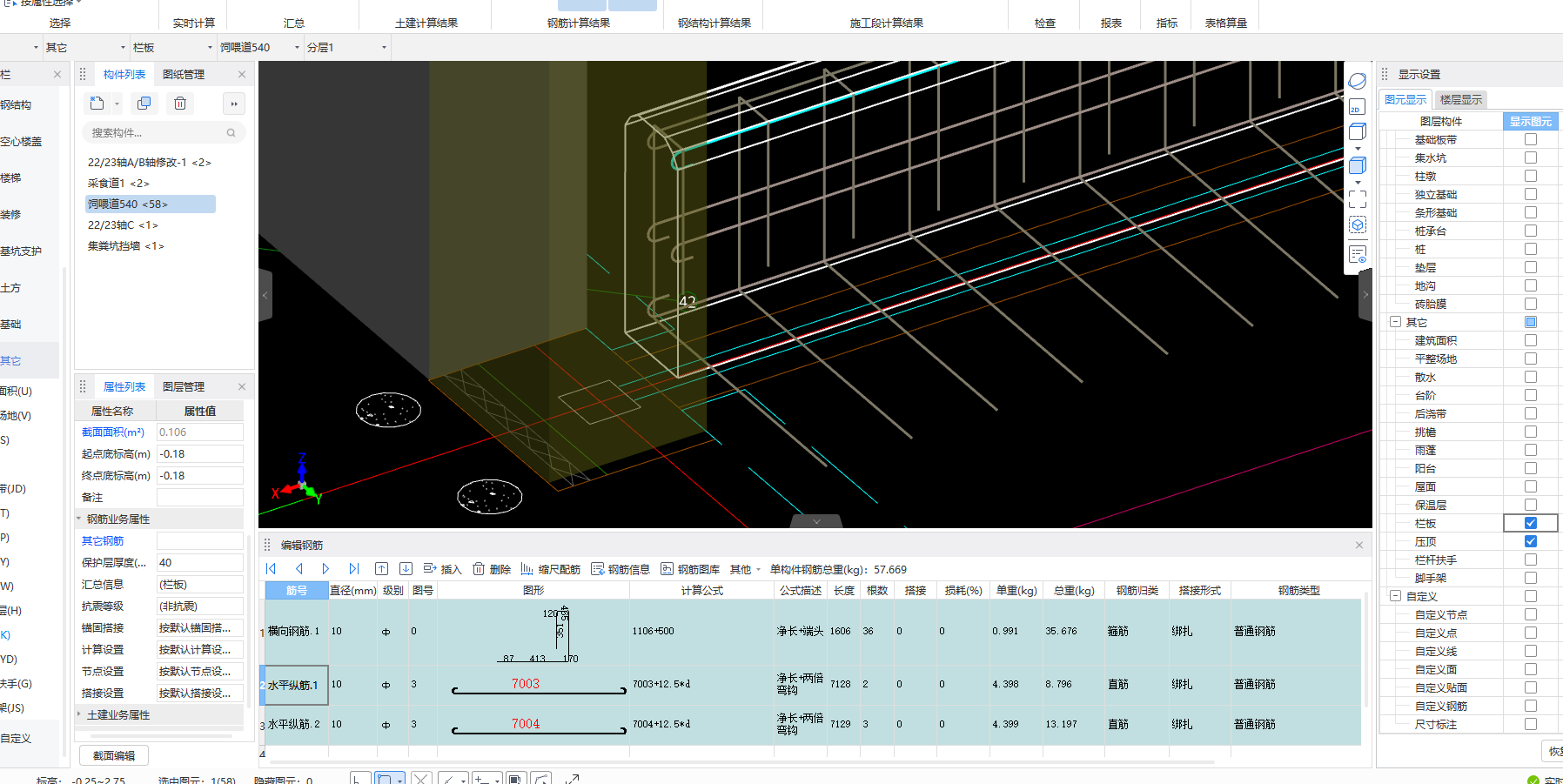Open the 其它 category dropdown
The image size is (1563, 784).
tap(123, 47)
